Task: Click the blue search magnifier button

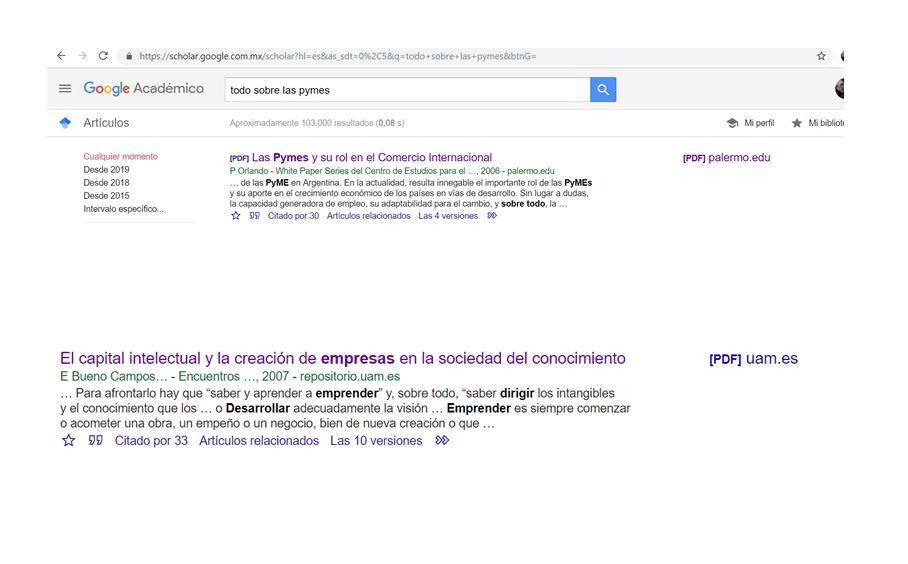Action: (603, 90)
